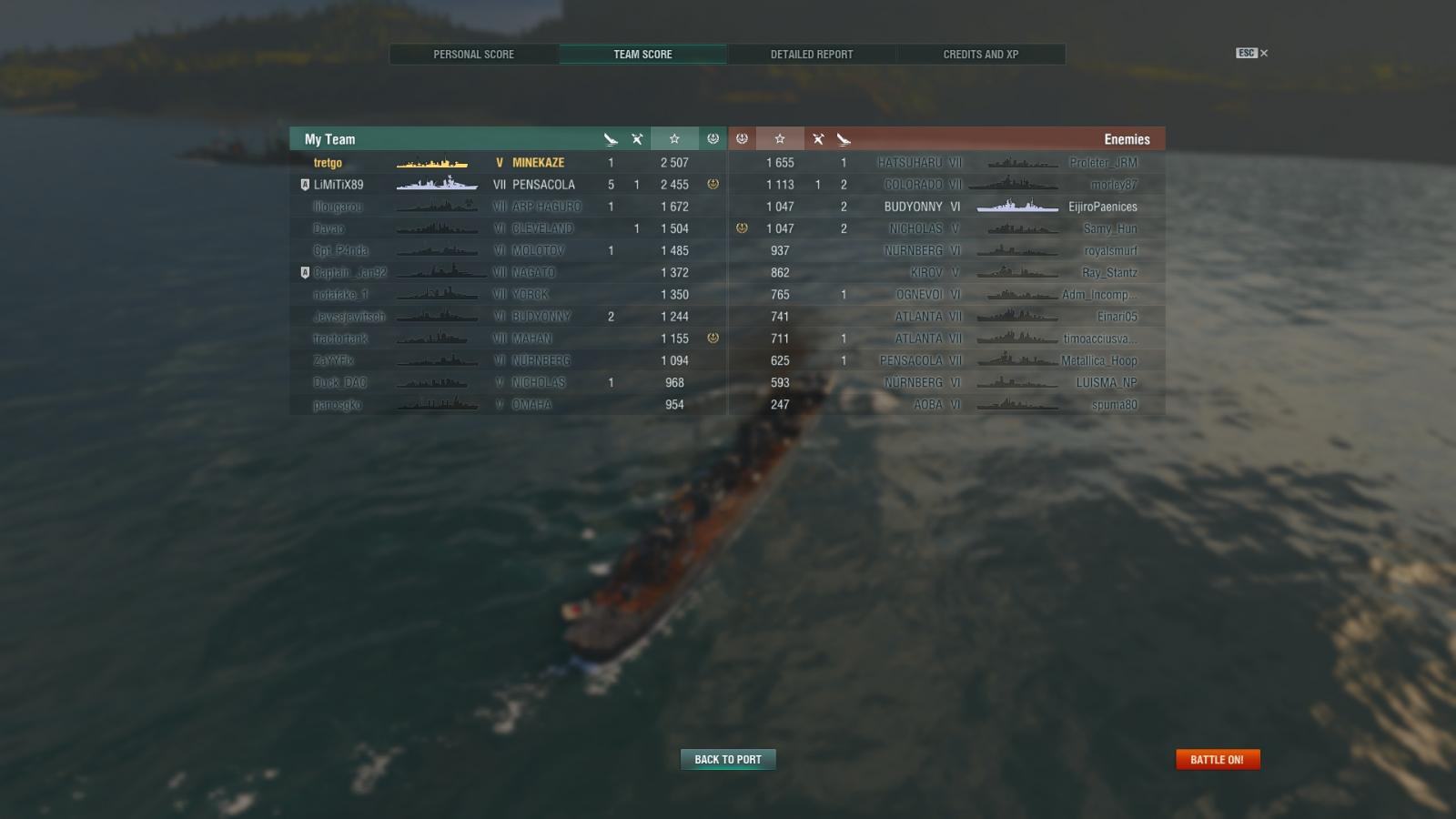The height and width of the screenshot is (819, 1456).
Task: Click LiMiTiX89's gold achievement badge
Action: click(x=713, y=184)
